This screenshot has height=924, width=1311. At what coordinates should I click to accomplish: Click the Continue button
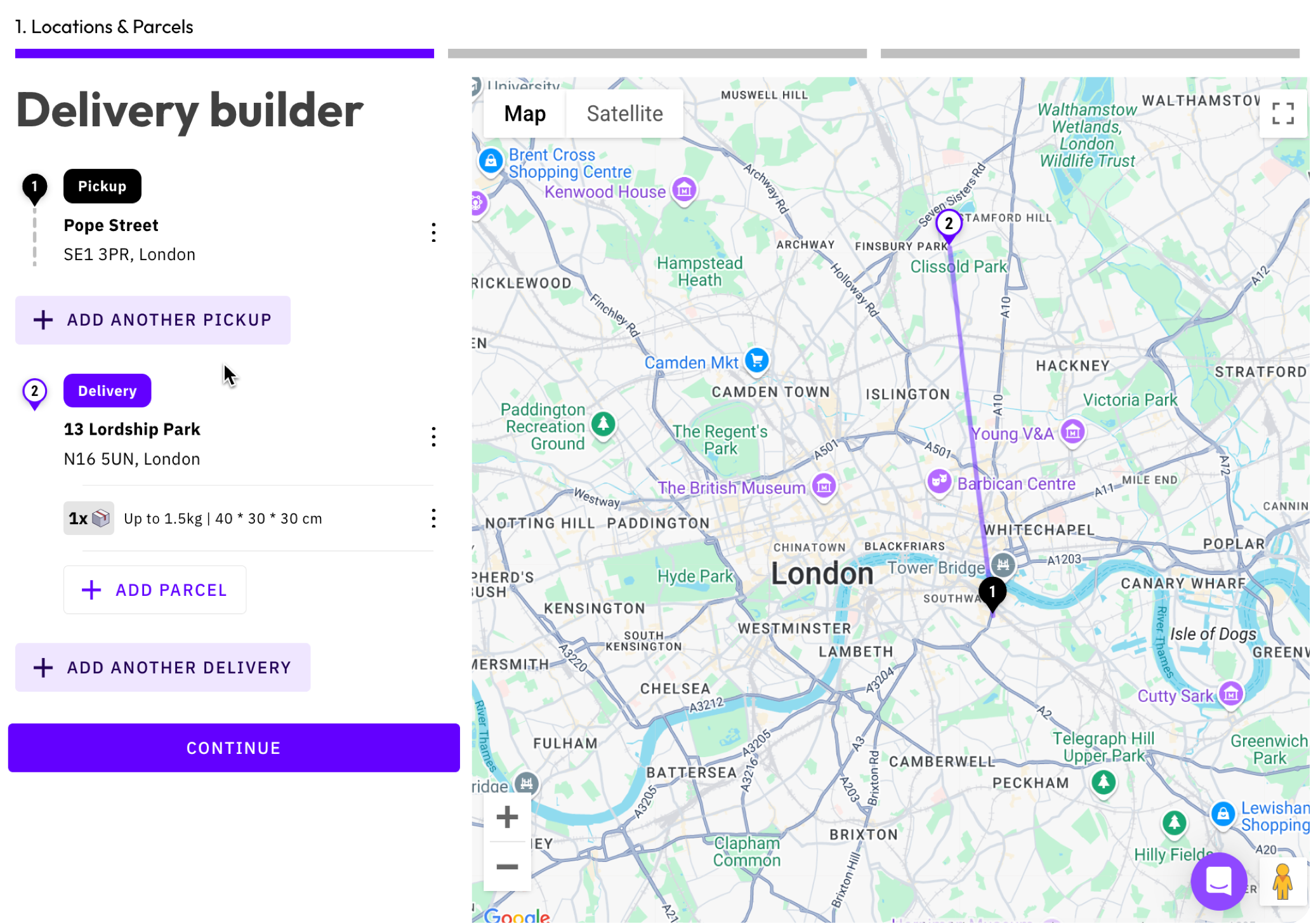pos(234,748)
